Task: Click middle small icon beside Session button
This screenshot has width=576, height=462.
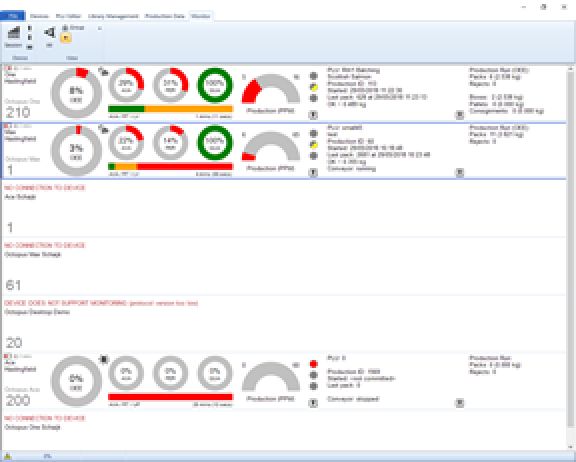Action: tap(30, 37)
